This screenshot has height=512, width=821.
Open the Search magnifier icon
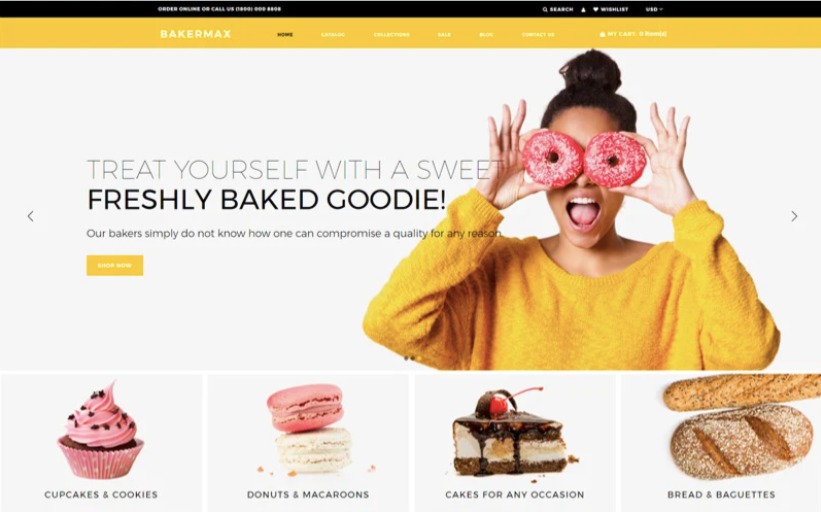(x=545, y=9)
